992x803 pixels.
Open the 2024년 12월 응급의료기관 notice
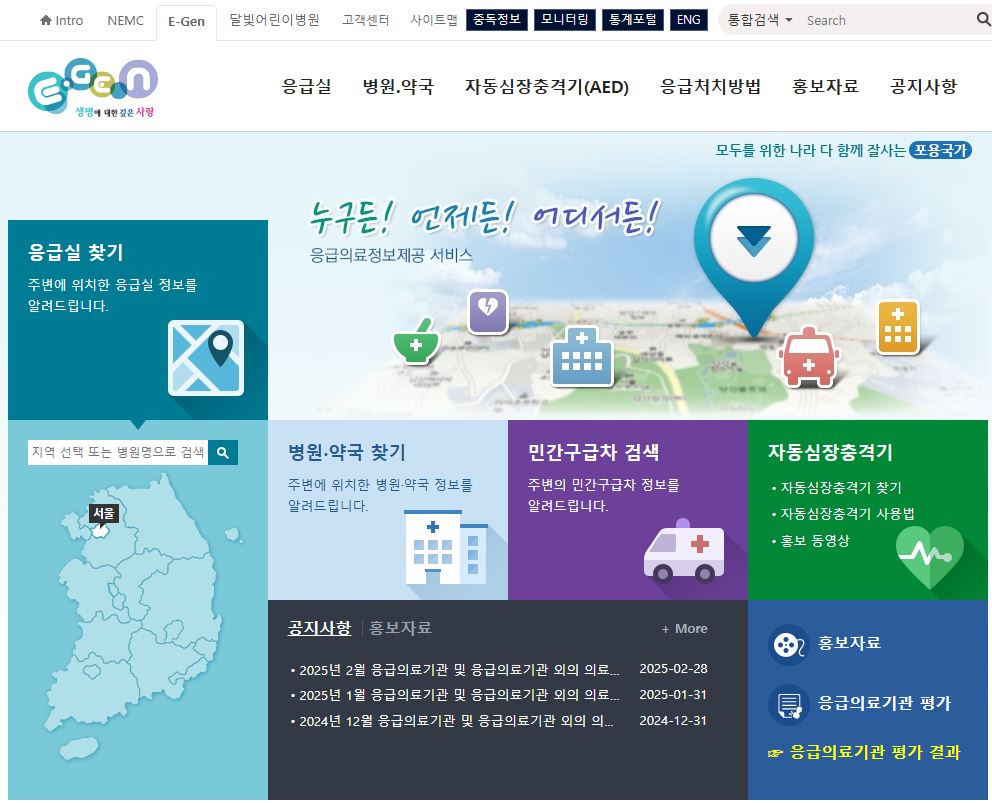pyautogui.click(x=456, y=721)
